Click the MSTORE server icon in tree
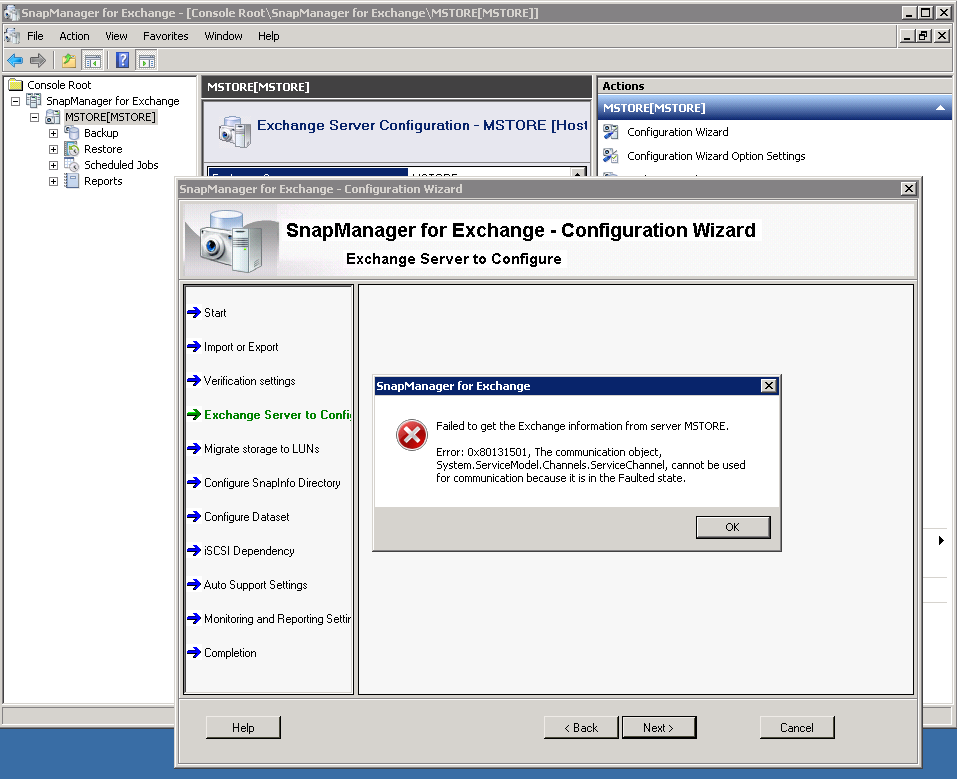Screen dimensions: 957x779 click(53, 117)
